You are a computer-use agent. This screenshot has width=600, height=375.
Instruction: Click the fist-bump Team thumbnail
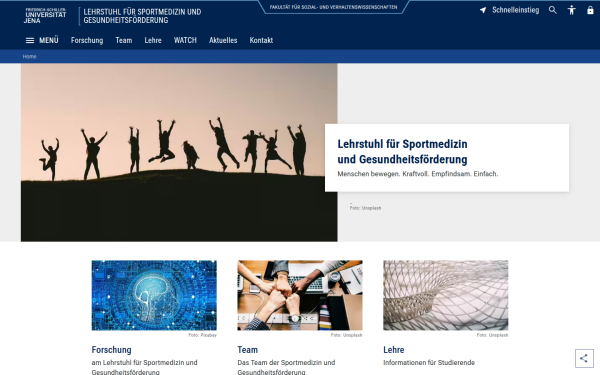300,295
